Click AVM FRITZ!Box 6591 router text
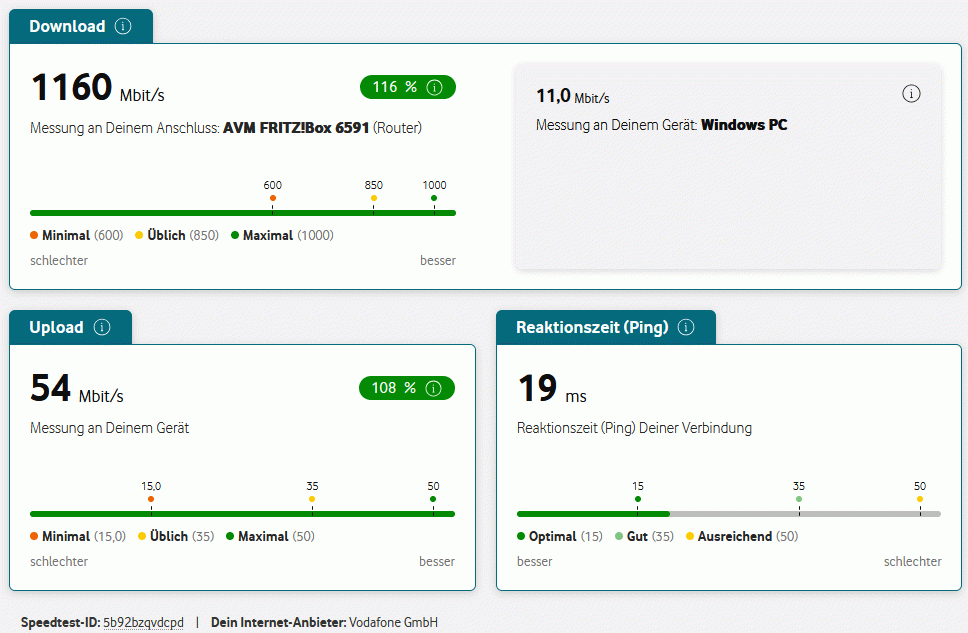 coord(296,128)
